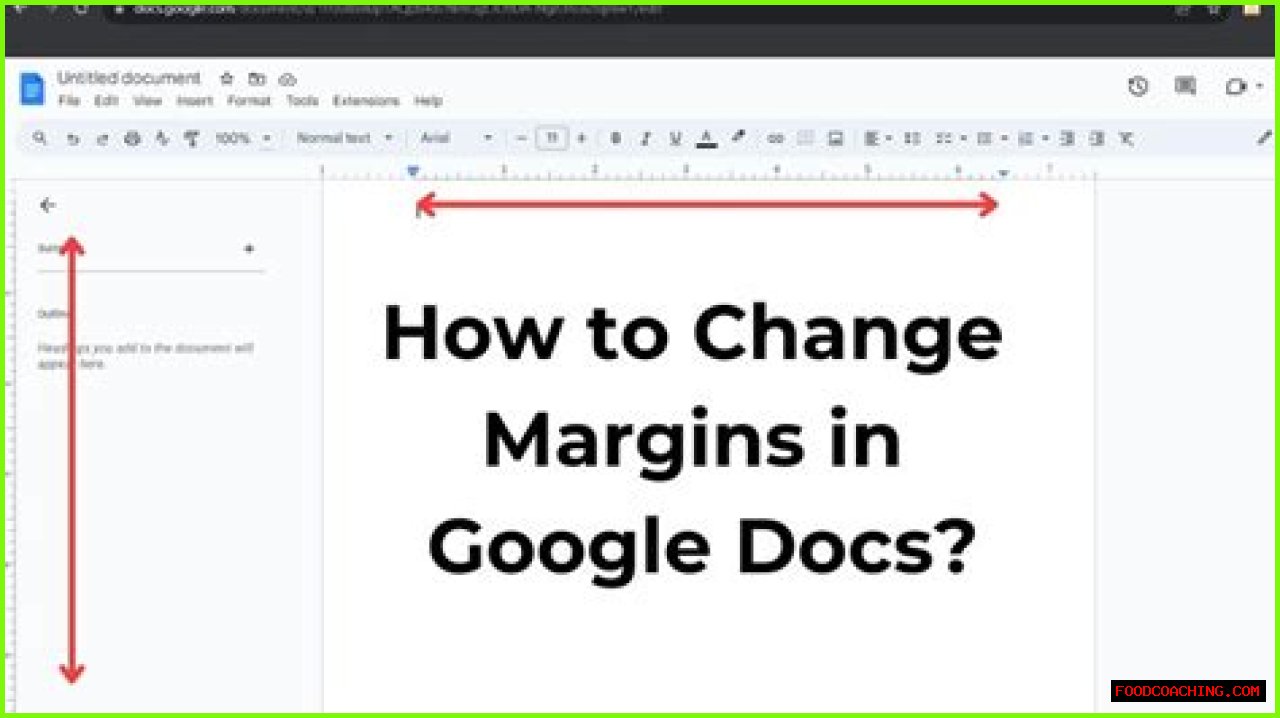The width and height of the screenshot is (1280, 718).
Task: Click the plus icon beside Summary
Action: coord(249,249)
